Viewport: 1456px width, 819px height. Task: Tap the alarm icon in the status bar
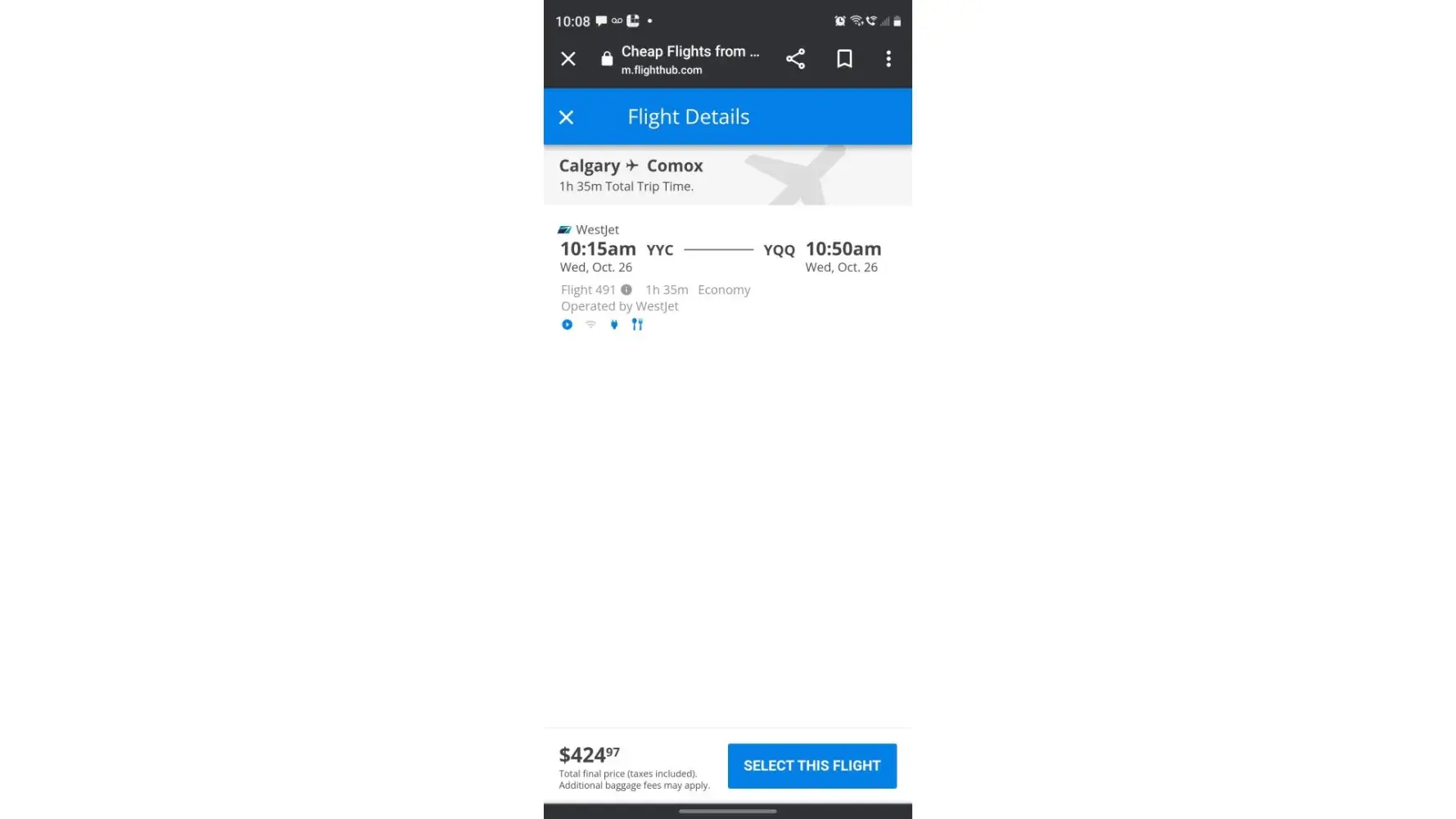(840, 21)
